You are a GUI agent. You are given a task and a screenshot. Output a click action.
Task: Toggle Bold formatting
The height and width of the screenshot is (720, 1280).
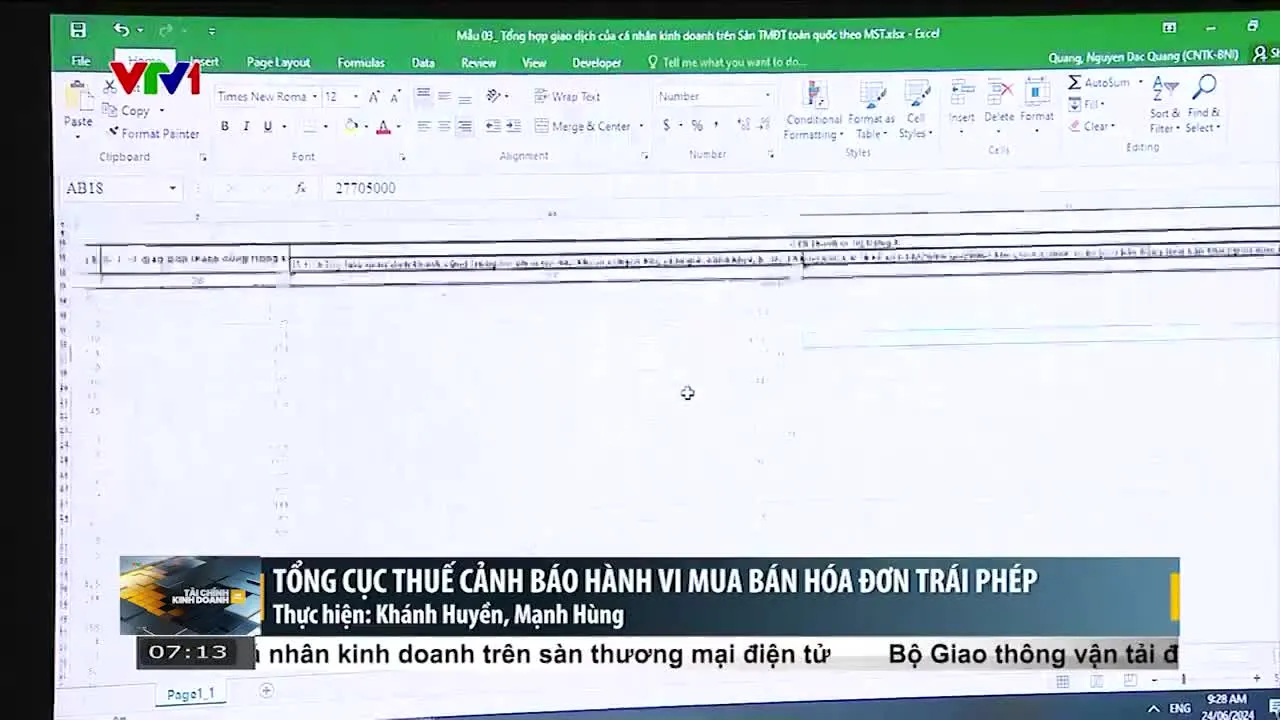click(224, 126)
